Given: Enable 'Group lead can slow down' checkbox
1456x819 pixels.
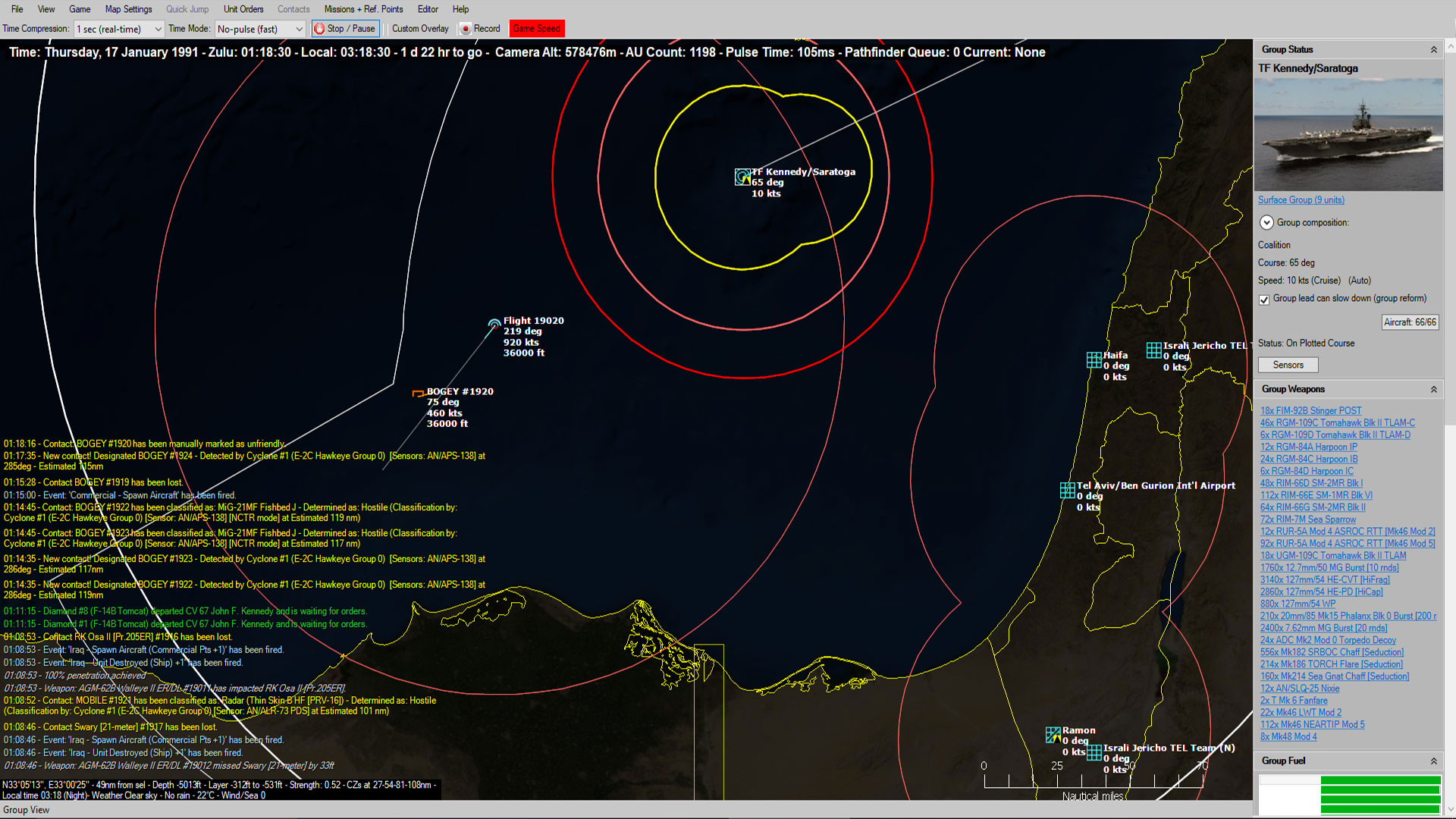Looking at the screenshot, I should [1264, 300].
